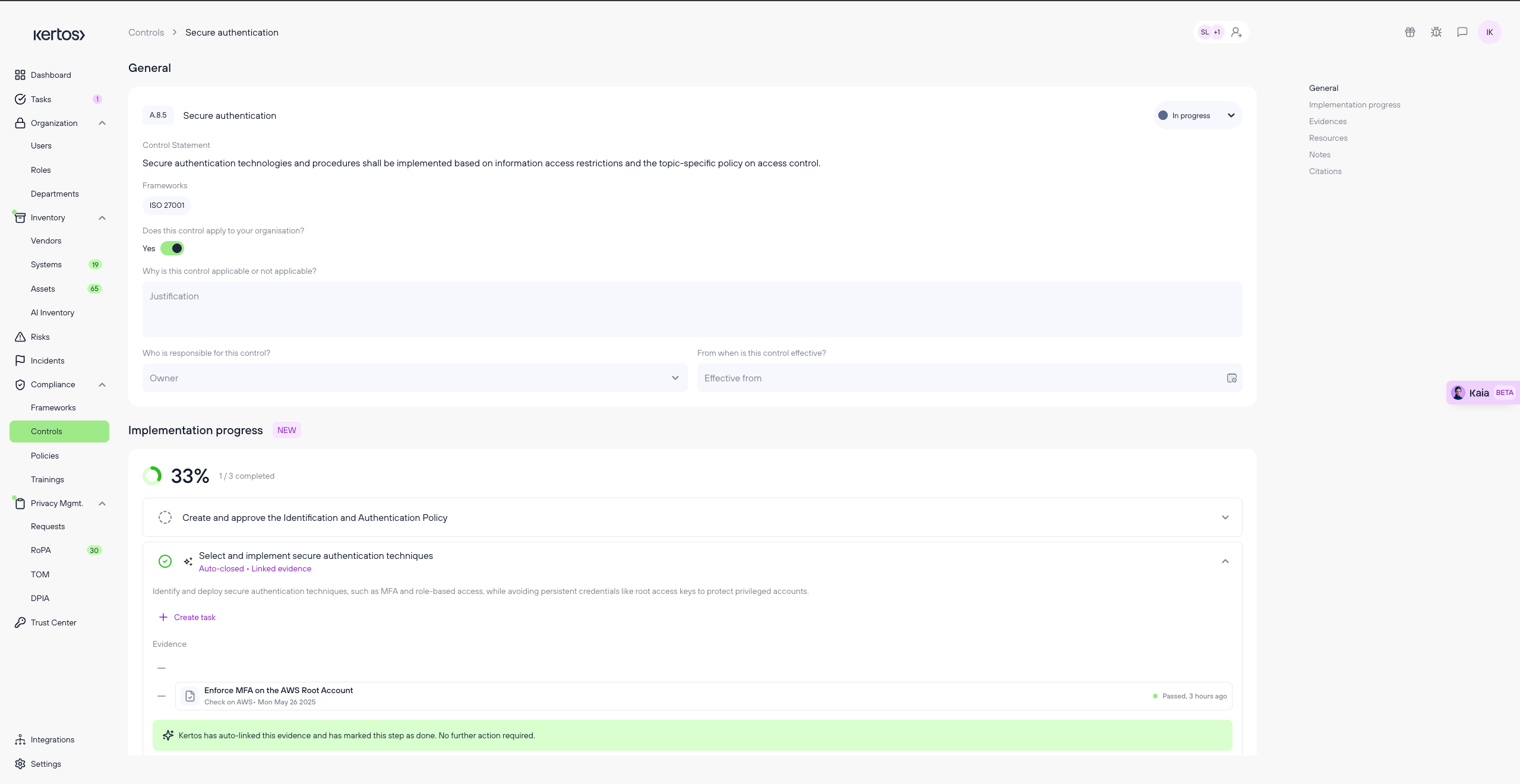Expand the Create and approve policy step

[x=1225, y=517]
